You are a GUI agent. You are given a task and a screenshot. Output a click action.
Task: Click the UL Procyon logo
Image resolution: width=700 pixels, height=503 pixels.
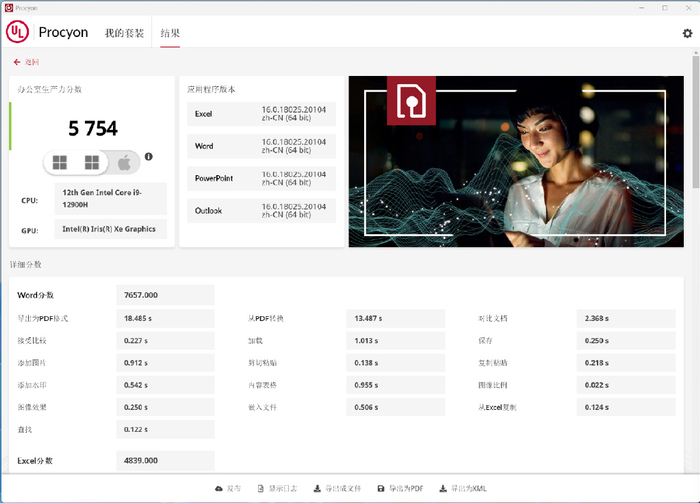pos(17,32)
